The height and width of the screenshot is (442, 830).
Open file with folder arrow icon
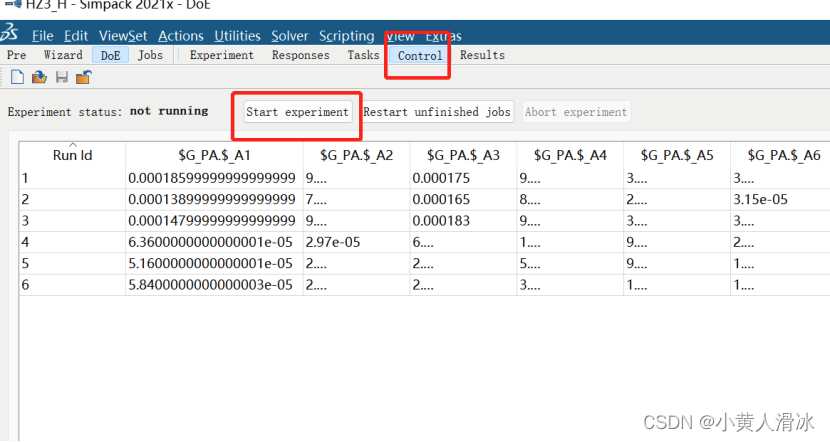coord(39,77)
